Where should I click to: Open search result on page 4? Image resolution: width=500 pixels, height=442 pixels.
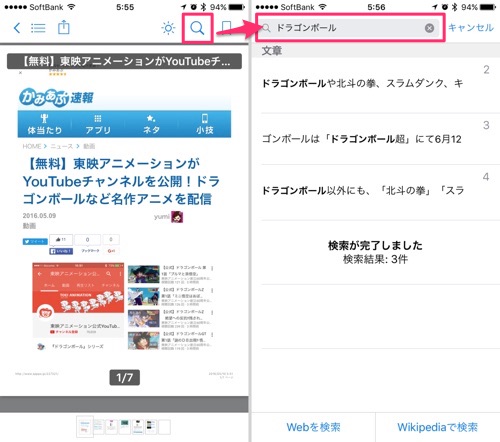(376, 192)
